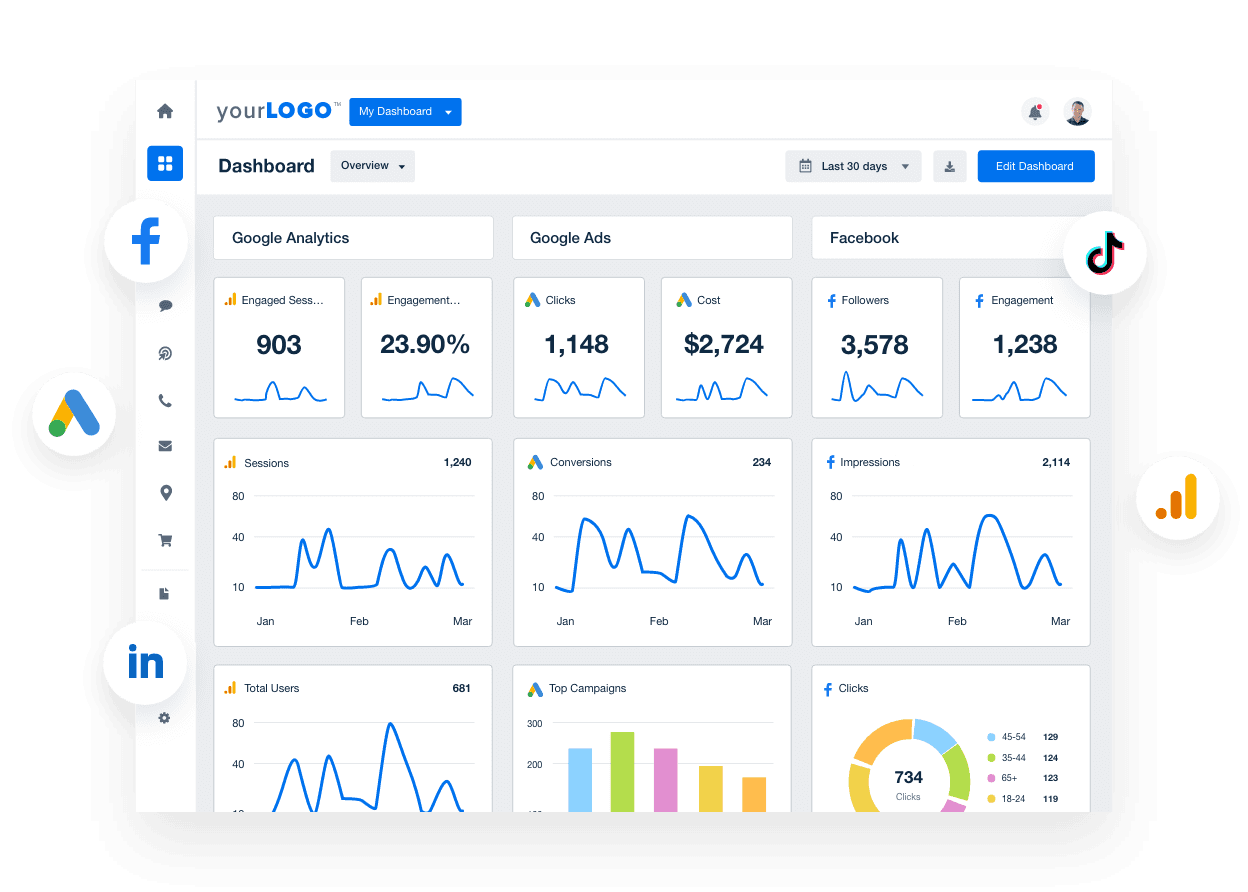
Task: Click the Google Analytics section header
Action: pos(291,238)
